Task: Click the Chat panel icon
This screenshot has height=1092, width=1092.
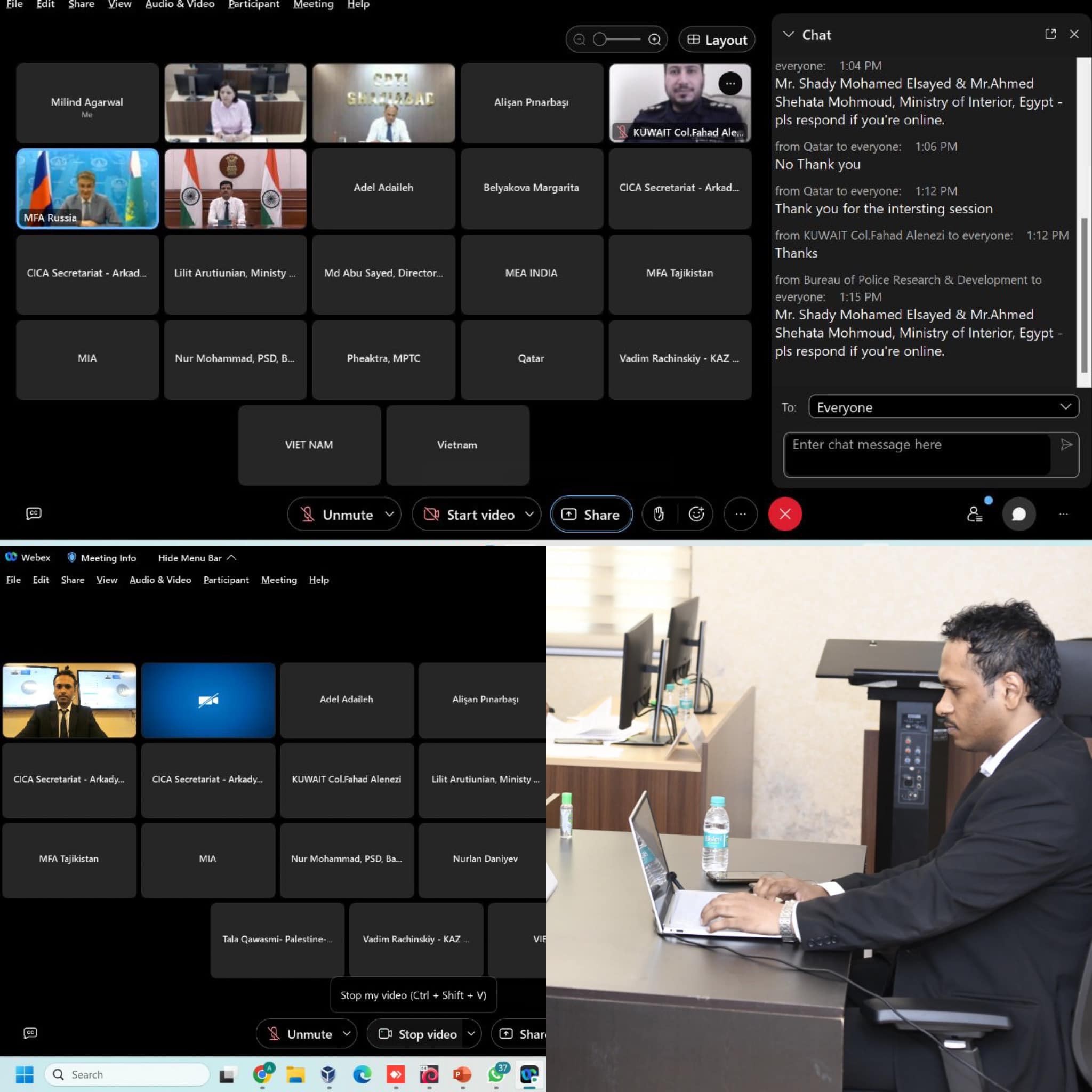Action: 1018,513
